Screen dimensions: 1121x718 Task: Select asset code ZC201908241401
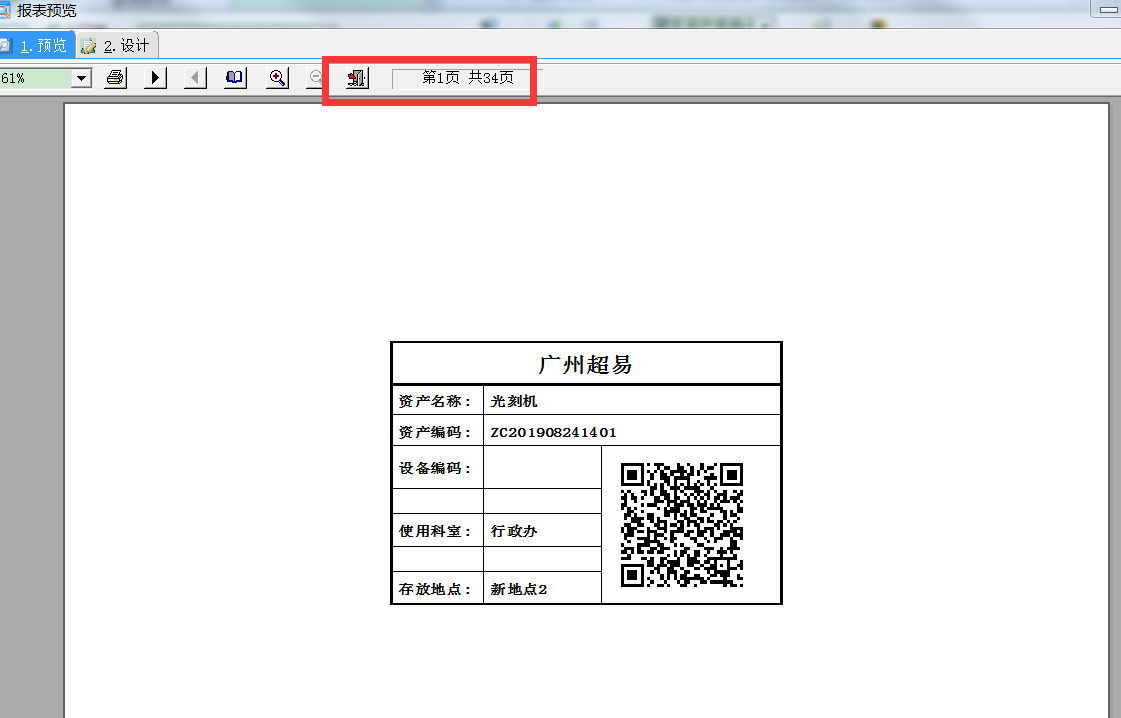pos(553,432)
